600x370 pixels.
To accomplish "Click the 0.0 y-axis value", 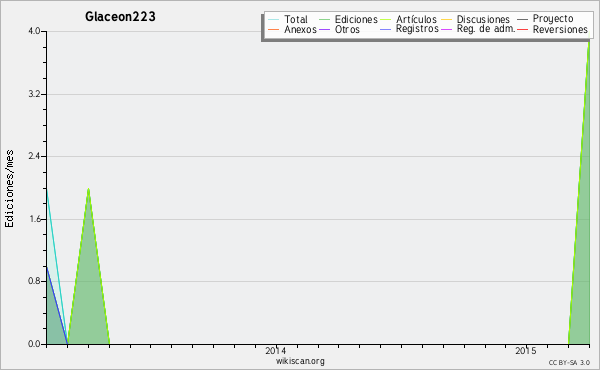I will (x=34, y=344).
